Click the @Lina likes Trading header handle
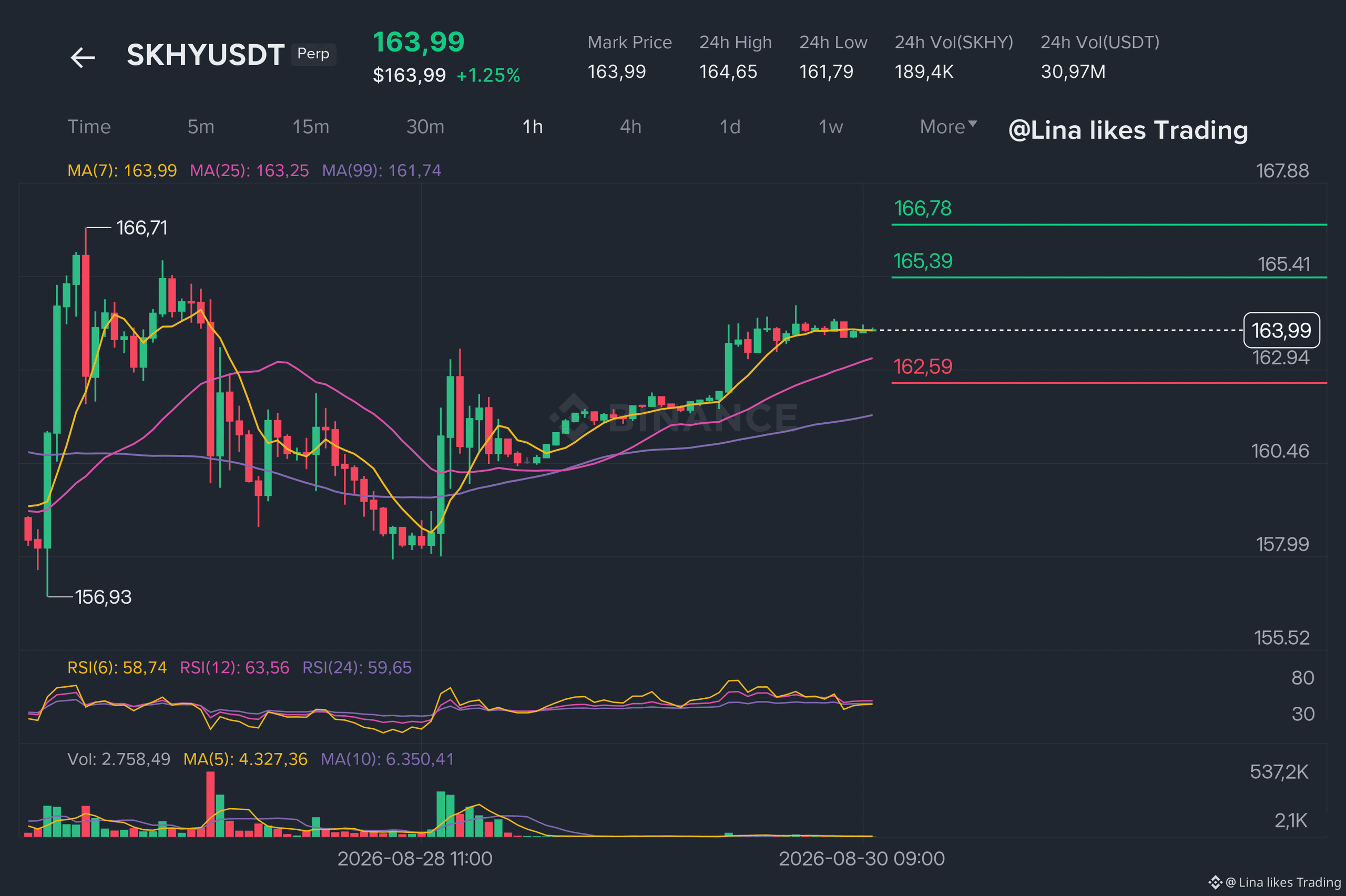This screenshot has height=896, width=1346. point(1128,131)
